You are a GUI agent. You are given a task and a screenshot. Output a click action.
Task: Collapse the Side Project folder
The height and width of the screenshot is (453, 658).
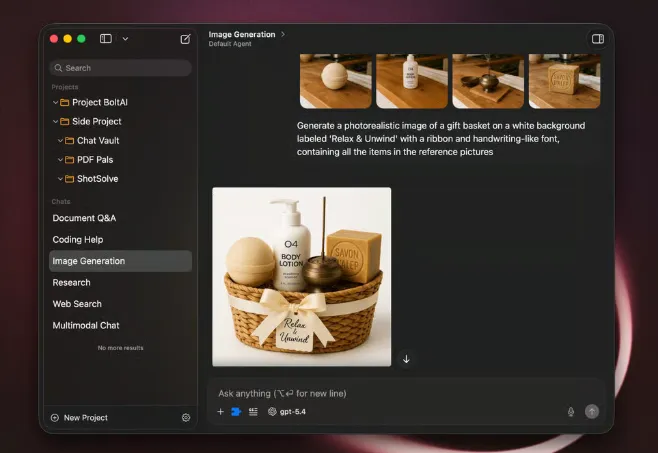(55, 121)
